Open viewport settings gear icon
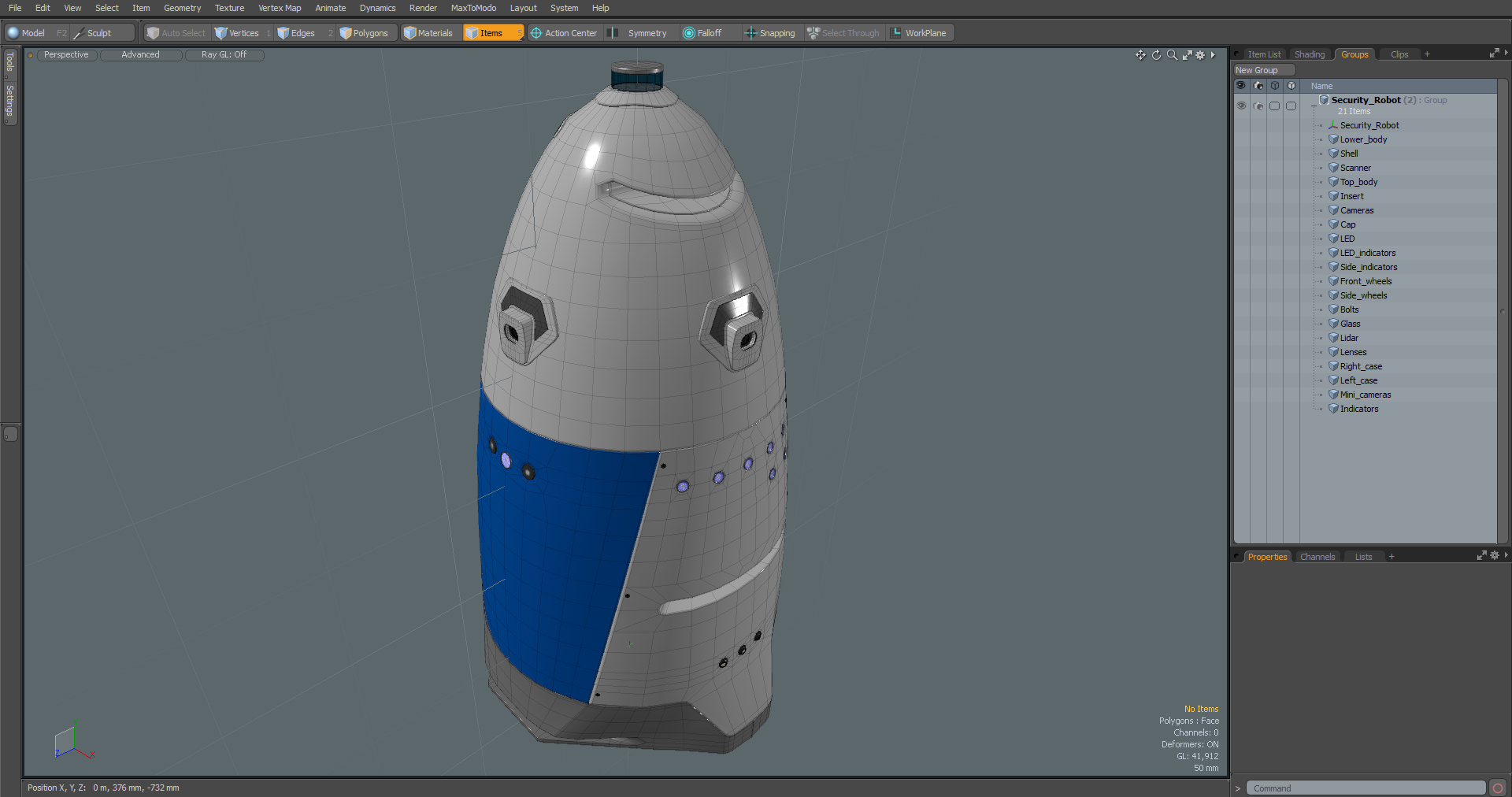 [1200, 55]
